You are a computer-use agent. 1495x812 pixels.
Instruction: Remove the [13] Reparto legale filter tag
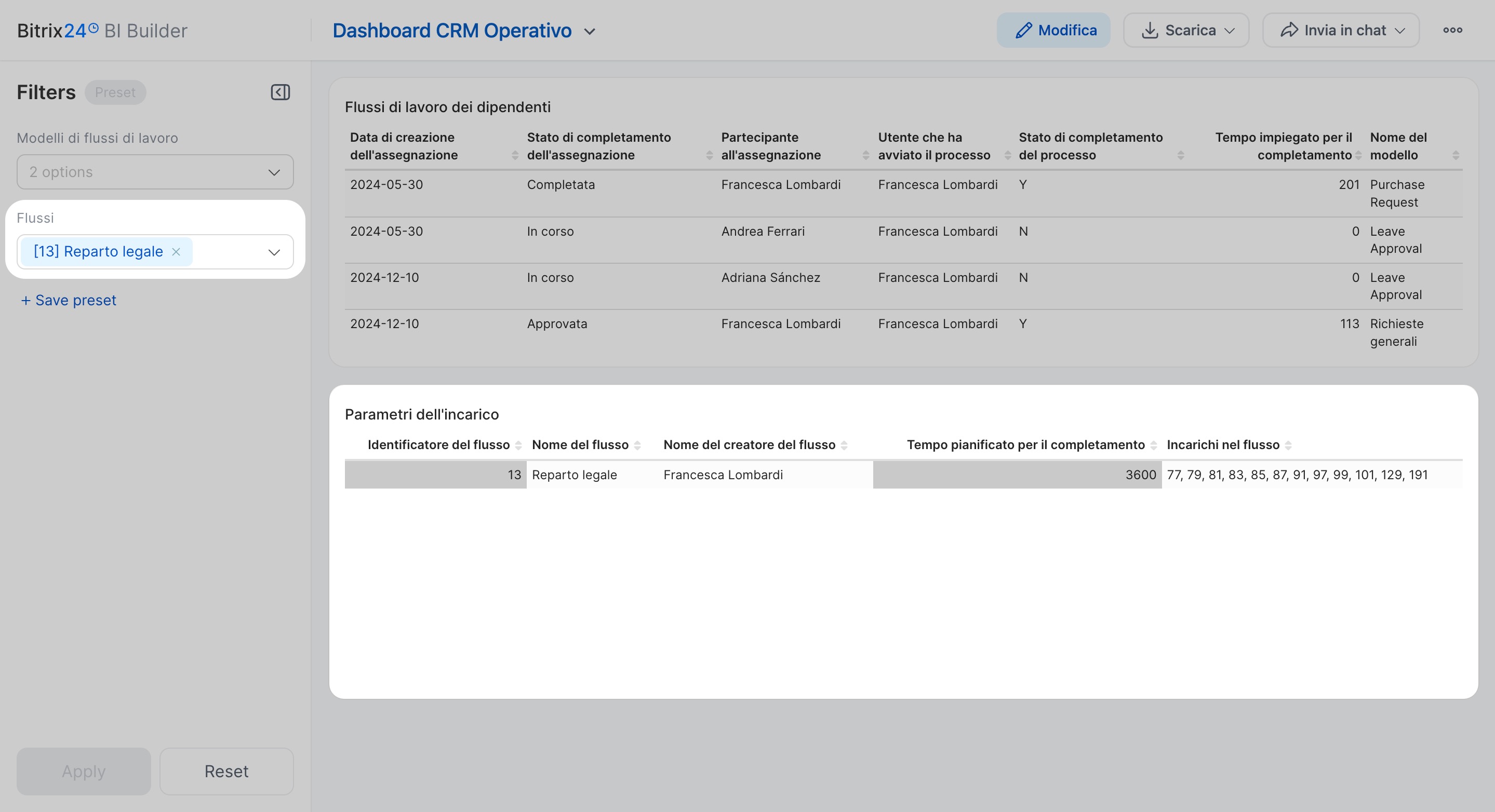[x=176, y=252]
